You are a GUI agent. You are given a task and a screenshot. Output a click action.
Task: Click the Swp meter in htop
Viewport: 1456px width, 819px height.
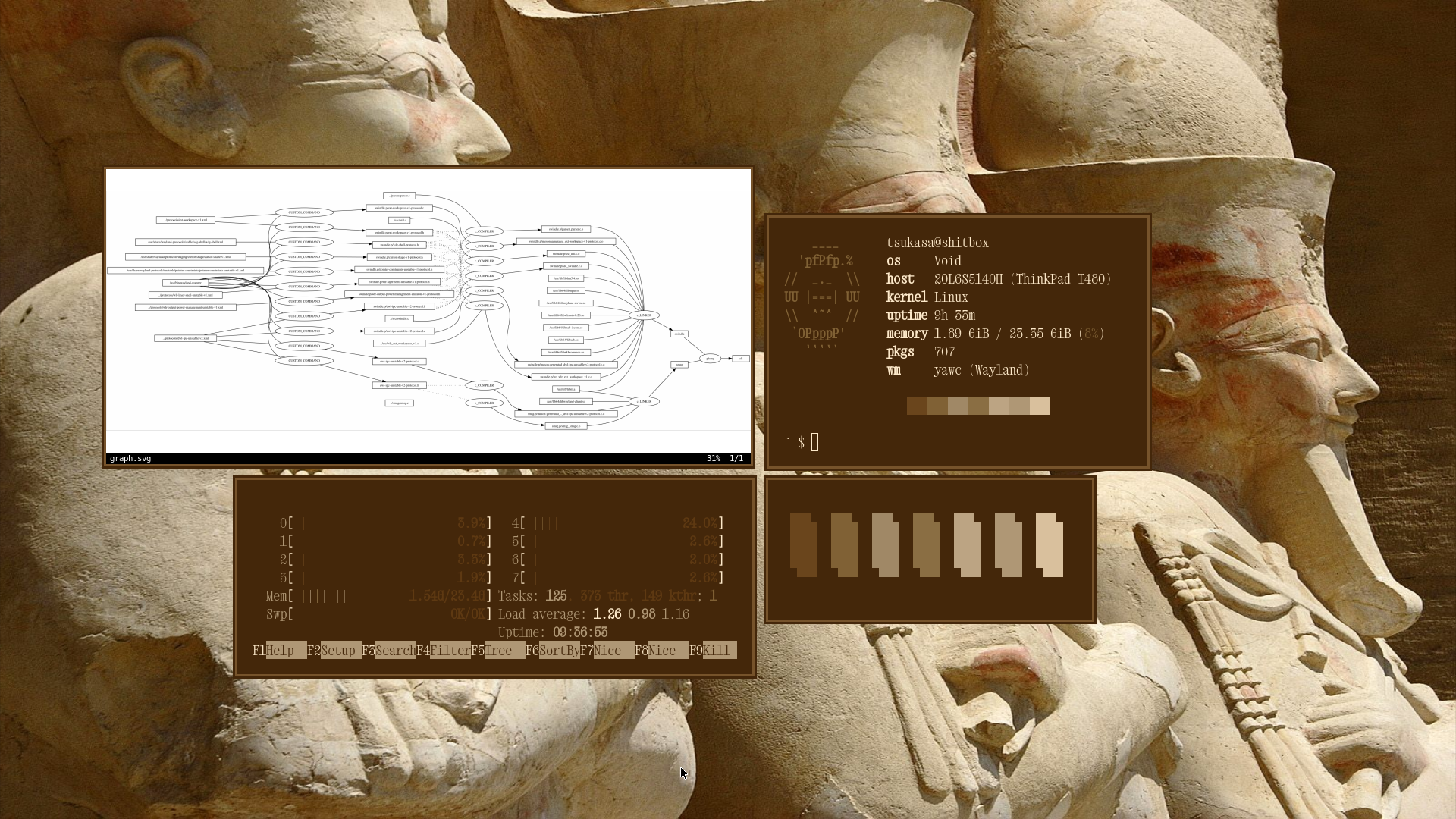(x=379, y=614)
